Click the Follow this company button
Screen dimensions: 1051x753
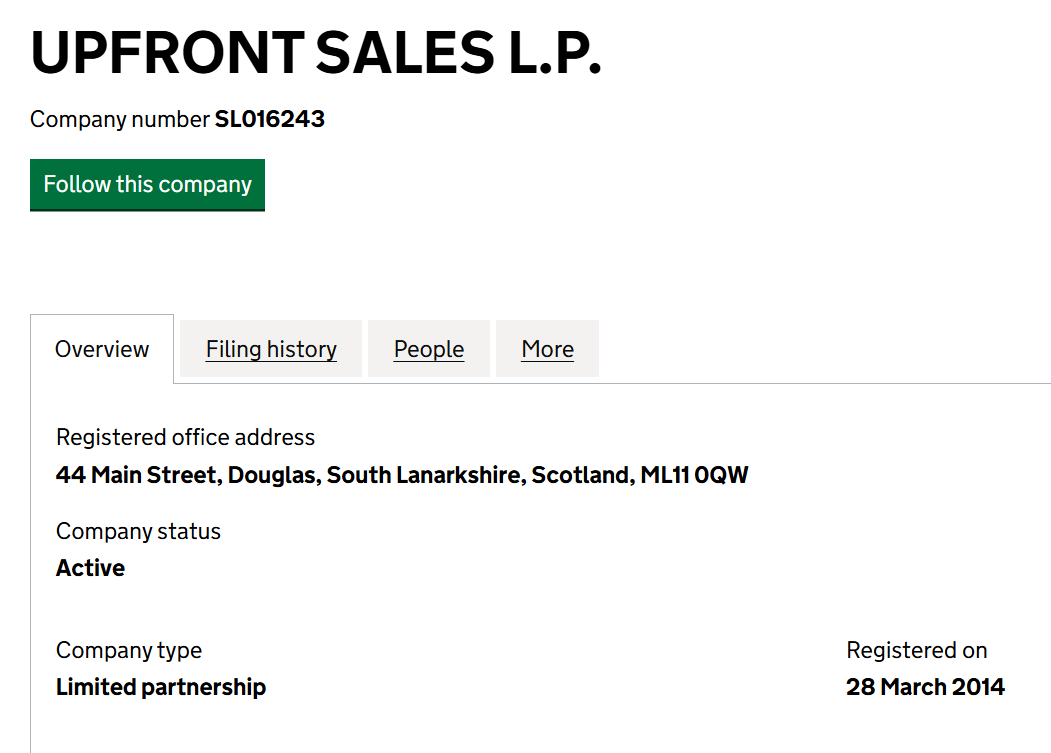pyautogui.click(x=147, y=185)
